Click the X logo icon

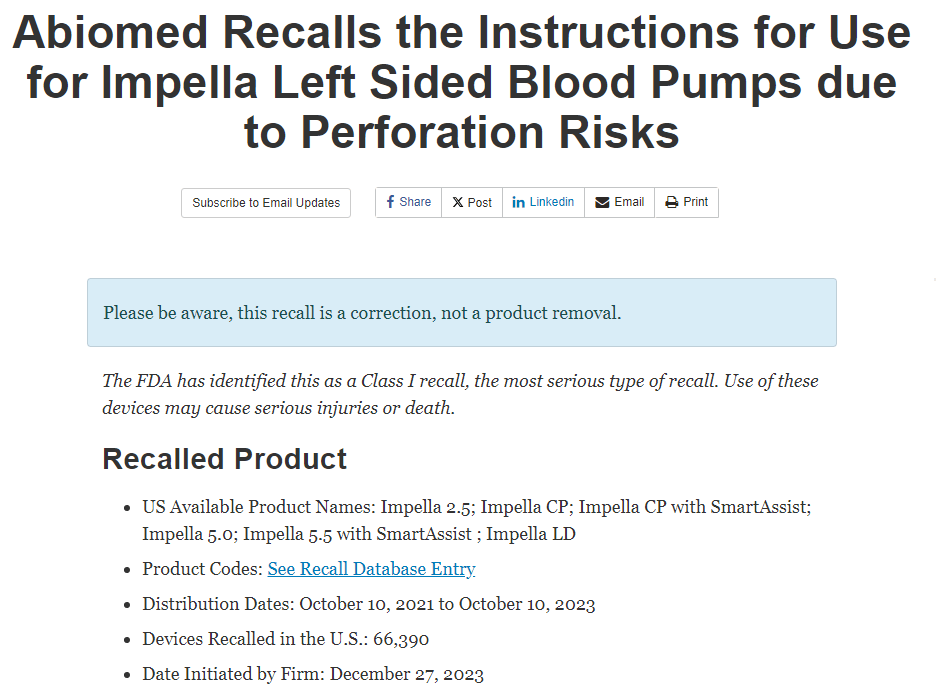pos(457,202)
